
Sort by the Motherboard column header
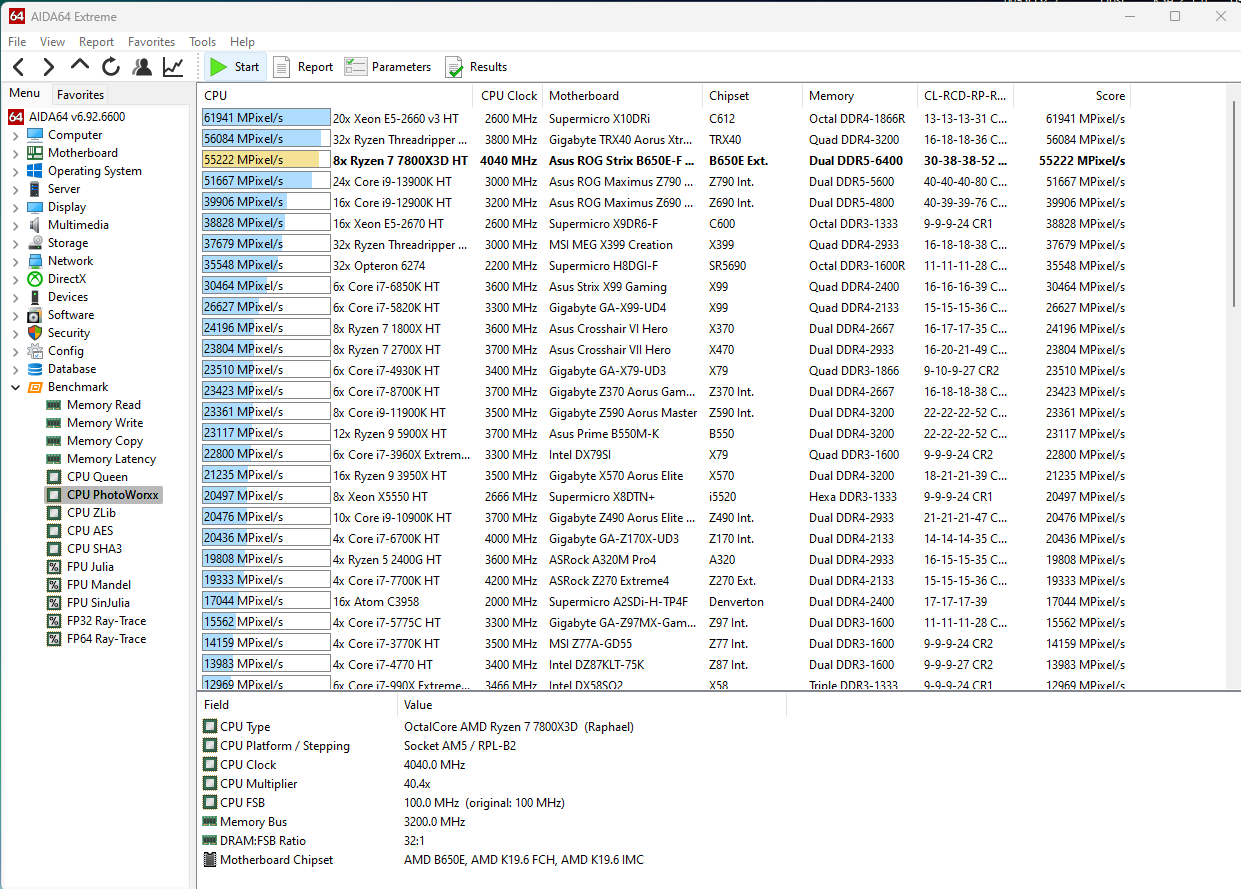click(623, 96)
